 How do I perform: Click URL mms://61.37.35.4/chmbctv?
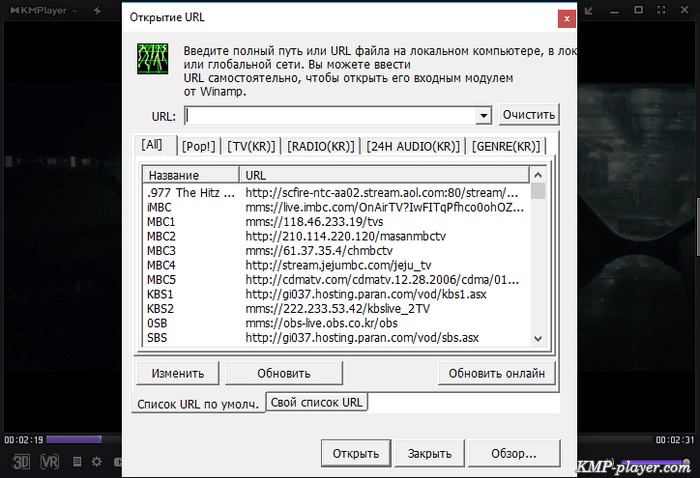319,250
